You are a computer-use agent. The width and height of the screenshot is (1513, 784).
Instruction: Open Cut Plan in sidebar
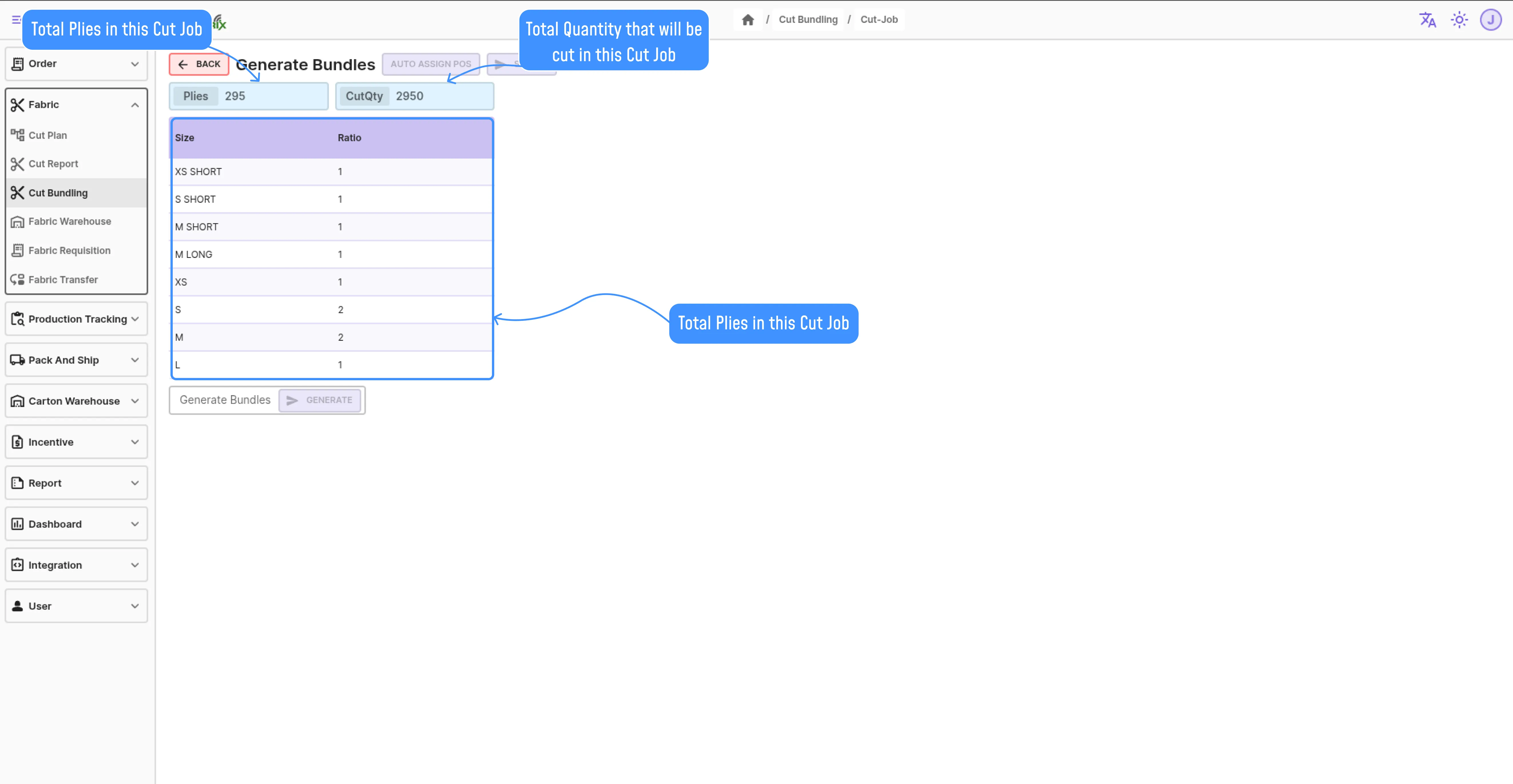[x=47, y=135]
